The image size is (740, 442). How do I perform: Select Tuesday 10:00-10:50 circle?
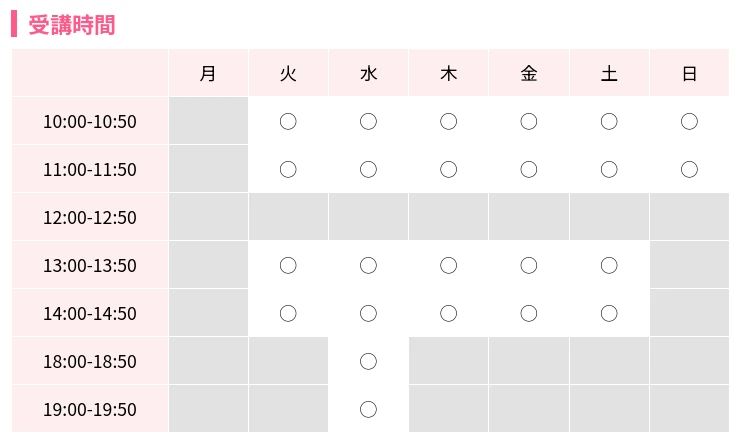288,121
